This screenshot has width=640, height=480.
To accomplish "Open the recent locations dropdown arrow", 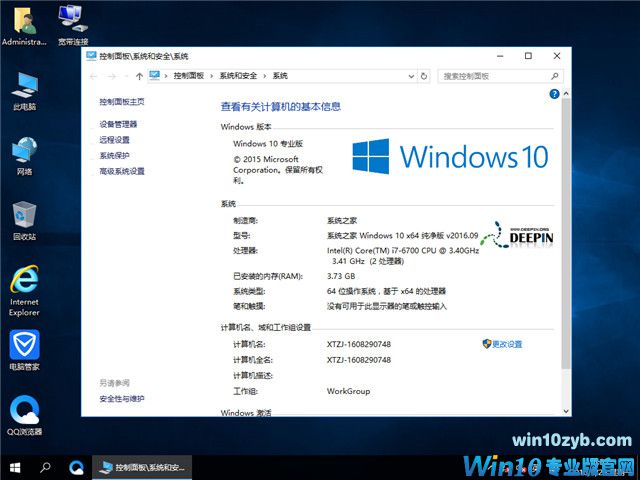I will coord(126,76).
